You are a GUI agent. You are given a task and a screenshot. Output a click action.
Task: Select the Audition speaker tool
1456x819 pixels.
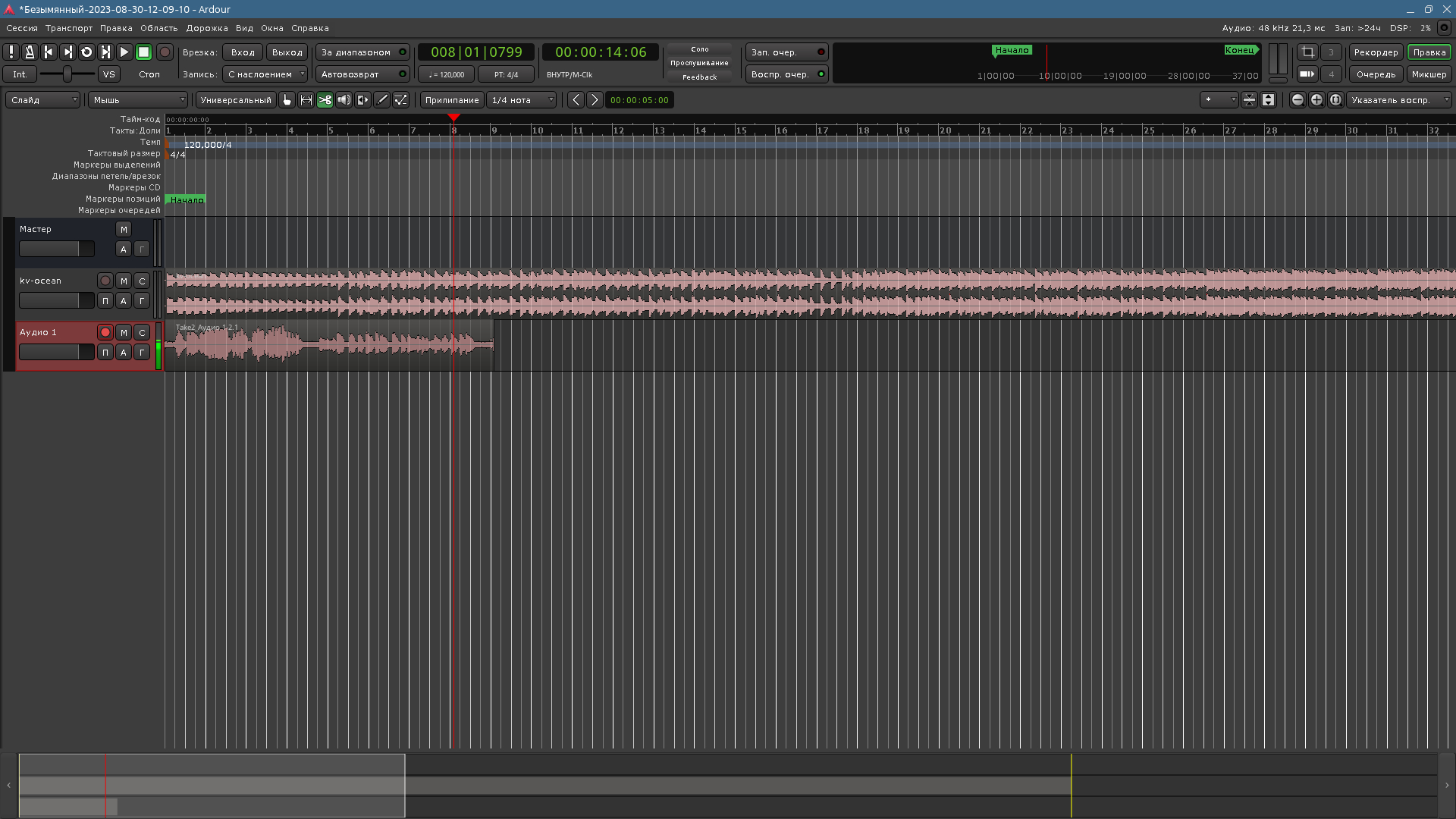pos(344,100)
